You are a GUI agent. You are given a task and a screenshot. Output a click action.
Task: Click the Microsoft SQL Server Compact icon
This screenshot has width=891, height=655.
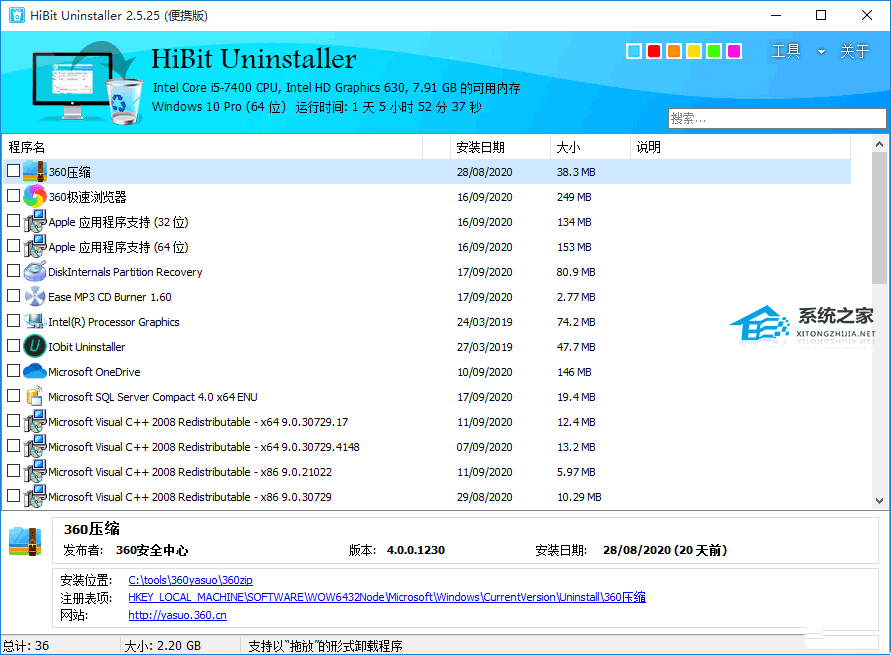pyautogui.click(x=35, y=397)
